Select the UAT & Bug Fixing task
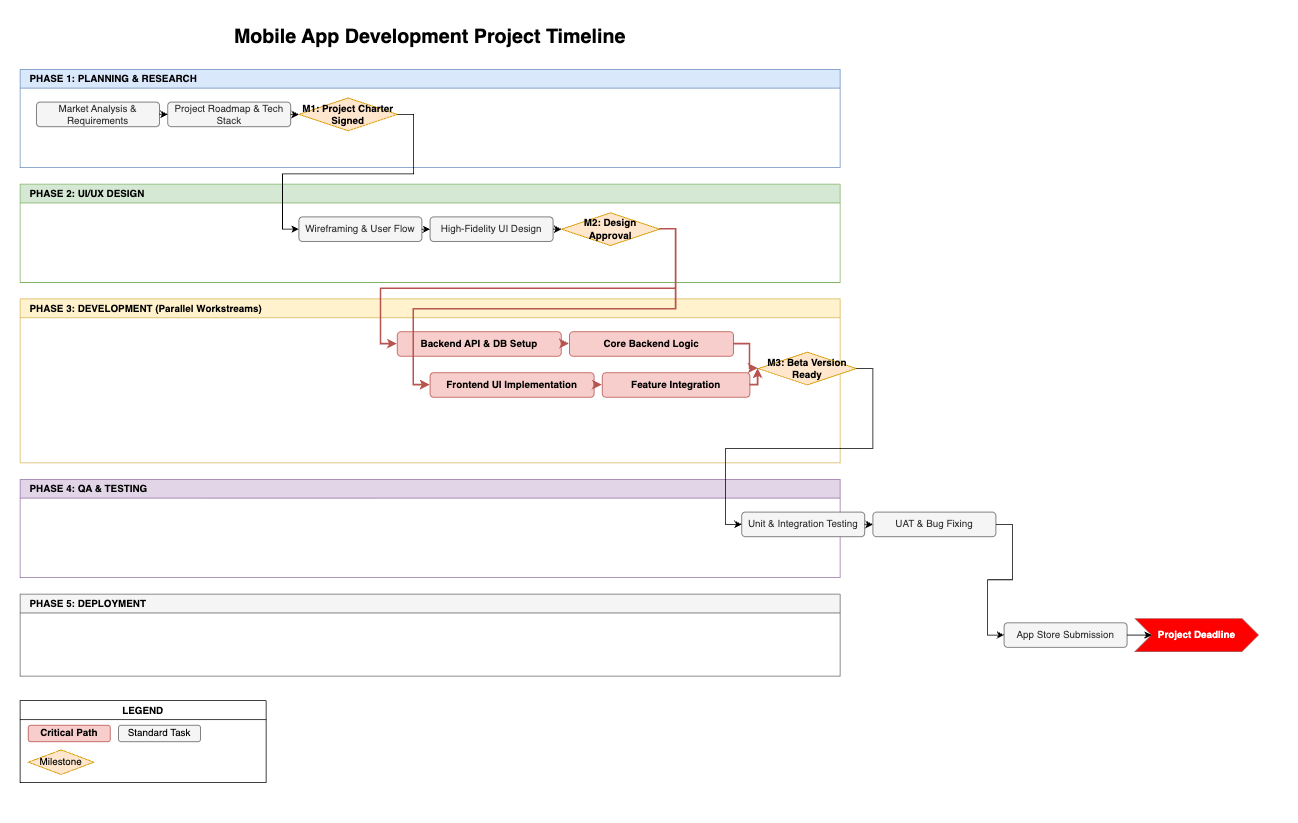Screen dimensions: 1298x823 pyautogui.click(x=934, y=524)
